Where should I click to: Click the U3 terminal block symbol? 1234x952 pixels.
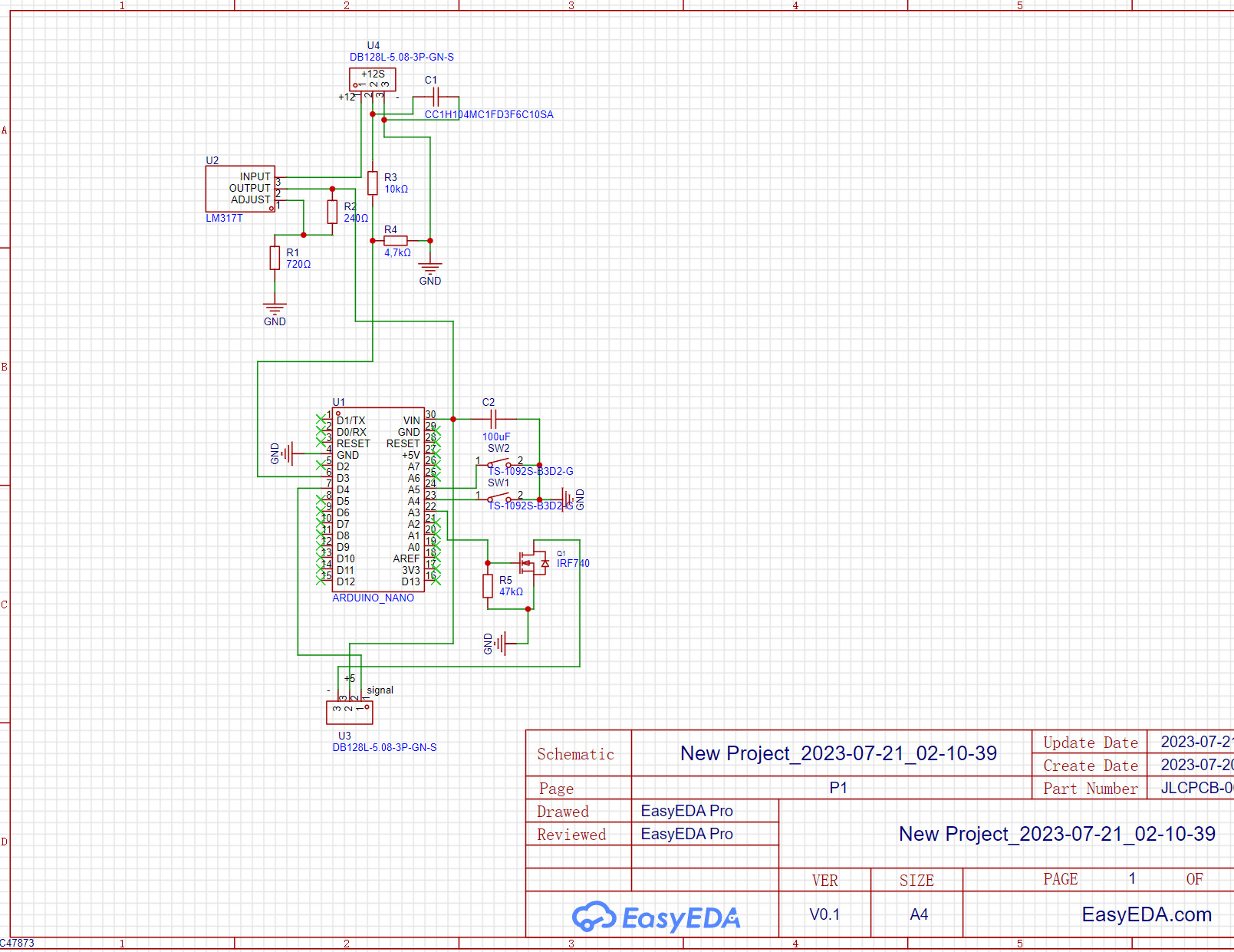(x=350, y=713)
